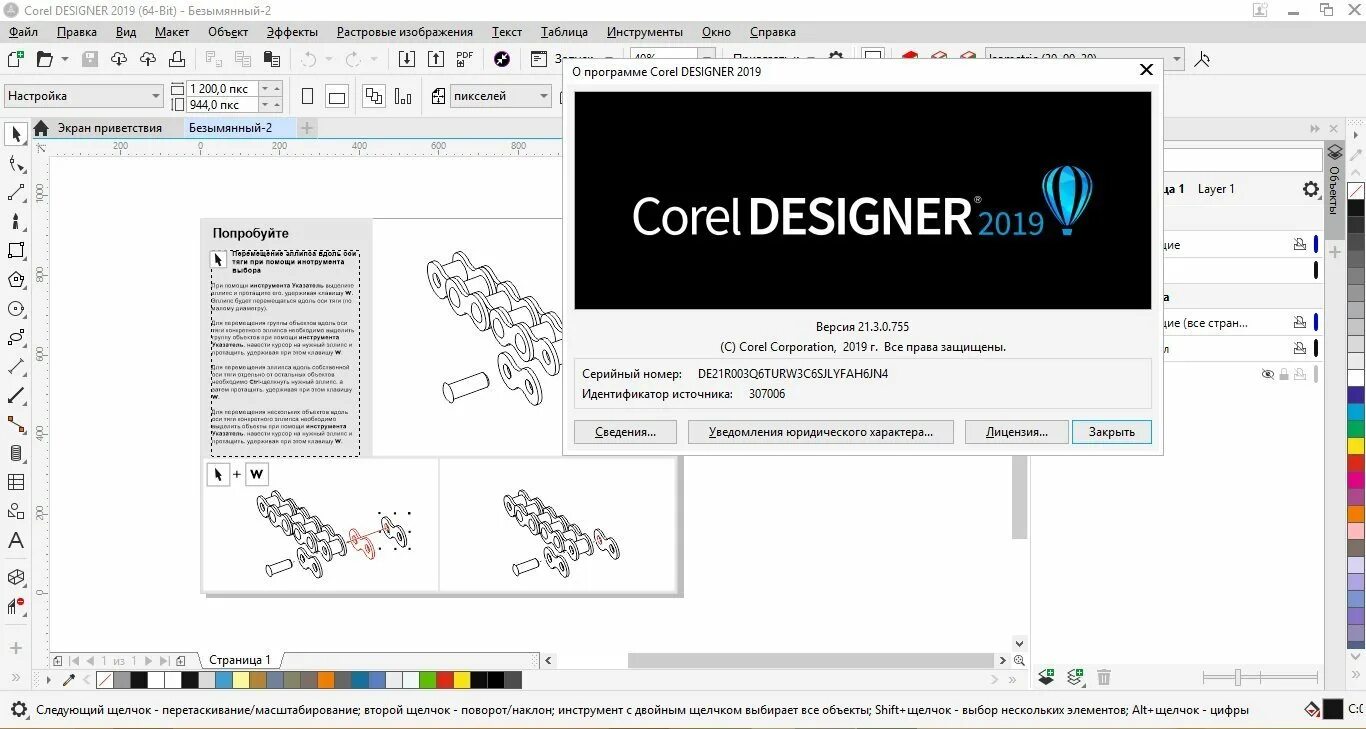This screenshot has height=729, width=1366.
Task: Open the Правка menu
Action: tap(77, 32)
